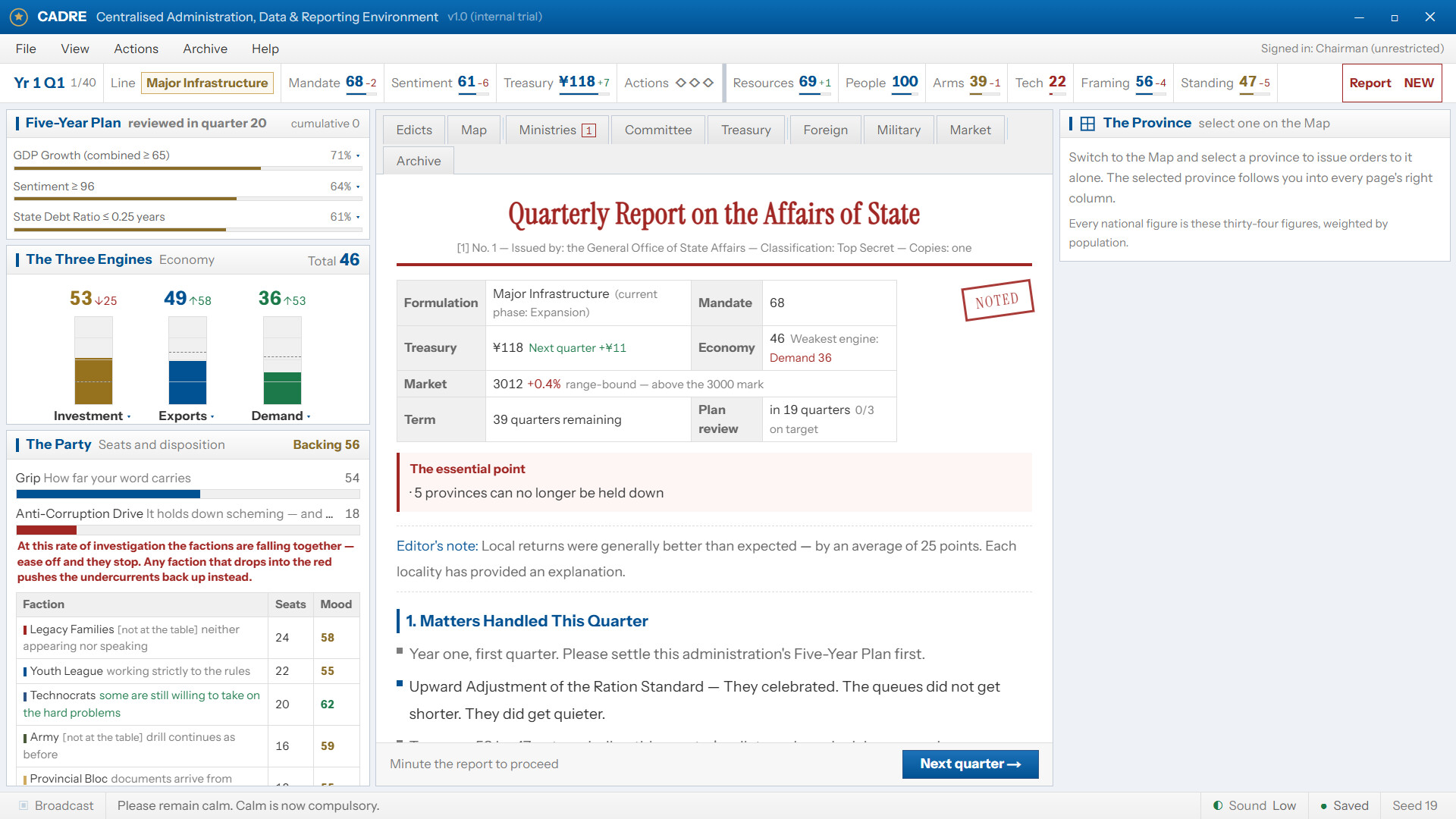Click the Major Infrastructure line label
This screenshot has width=1456, height=819.
207,83
